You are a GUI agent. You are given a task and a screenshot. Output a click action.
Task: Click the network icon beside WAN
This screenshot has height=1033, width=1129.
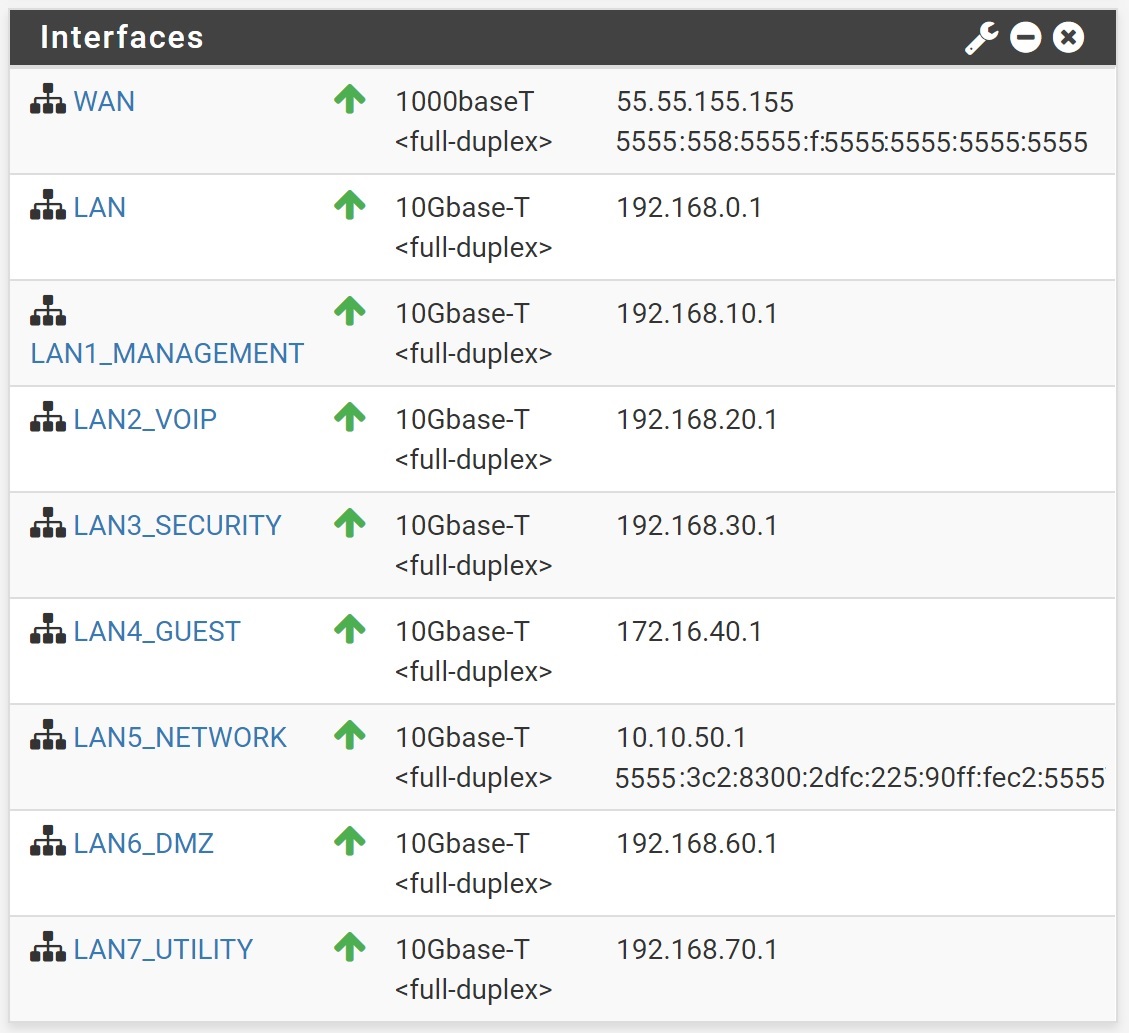(x=48, y=102)
